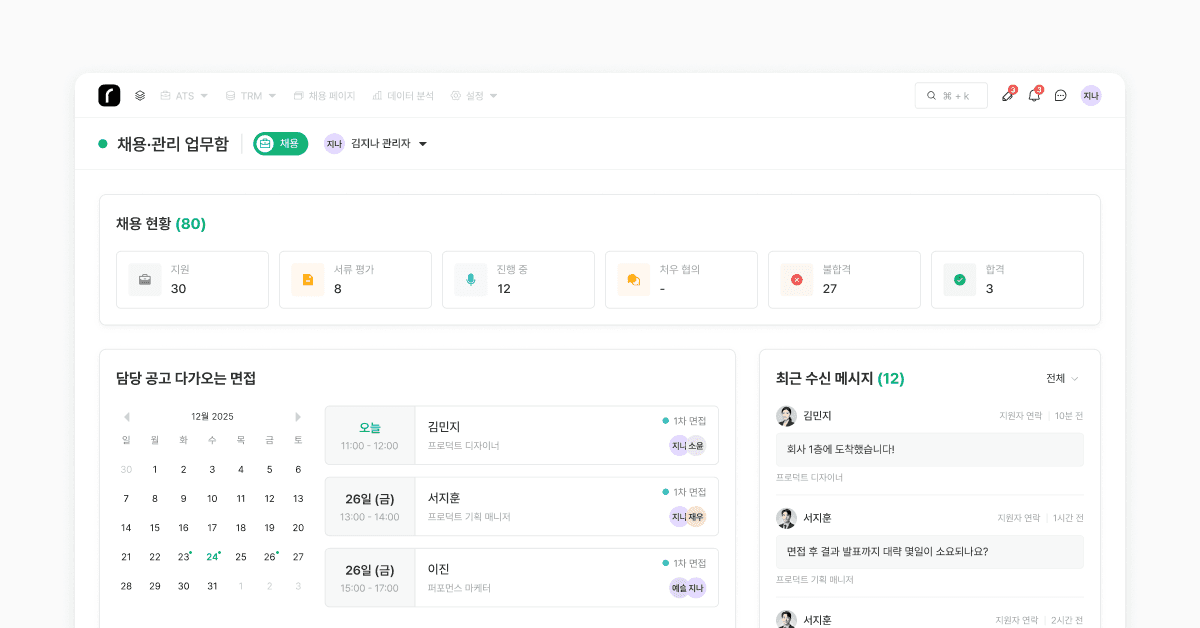Screen dimensions: 1200x628
Task: Open notifications via the bell icon
Action: click(x=1034, y=95)
